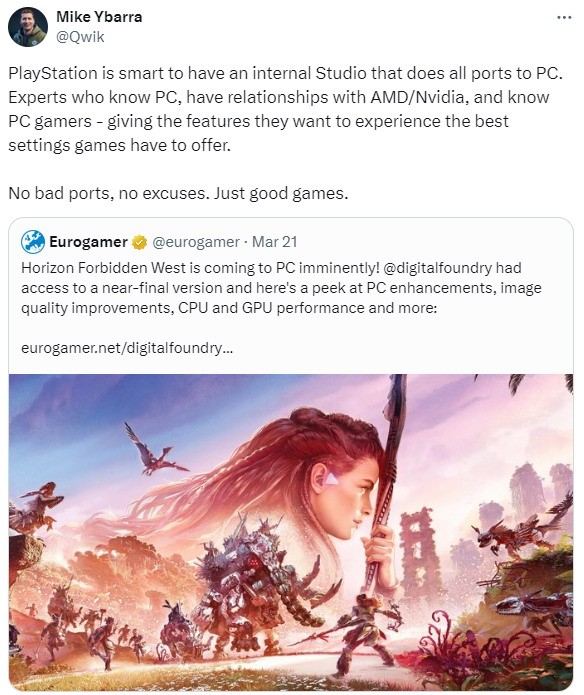Open the three-dot more options menu

[564, 17]
